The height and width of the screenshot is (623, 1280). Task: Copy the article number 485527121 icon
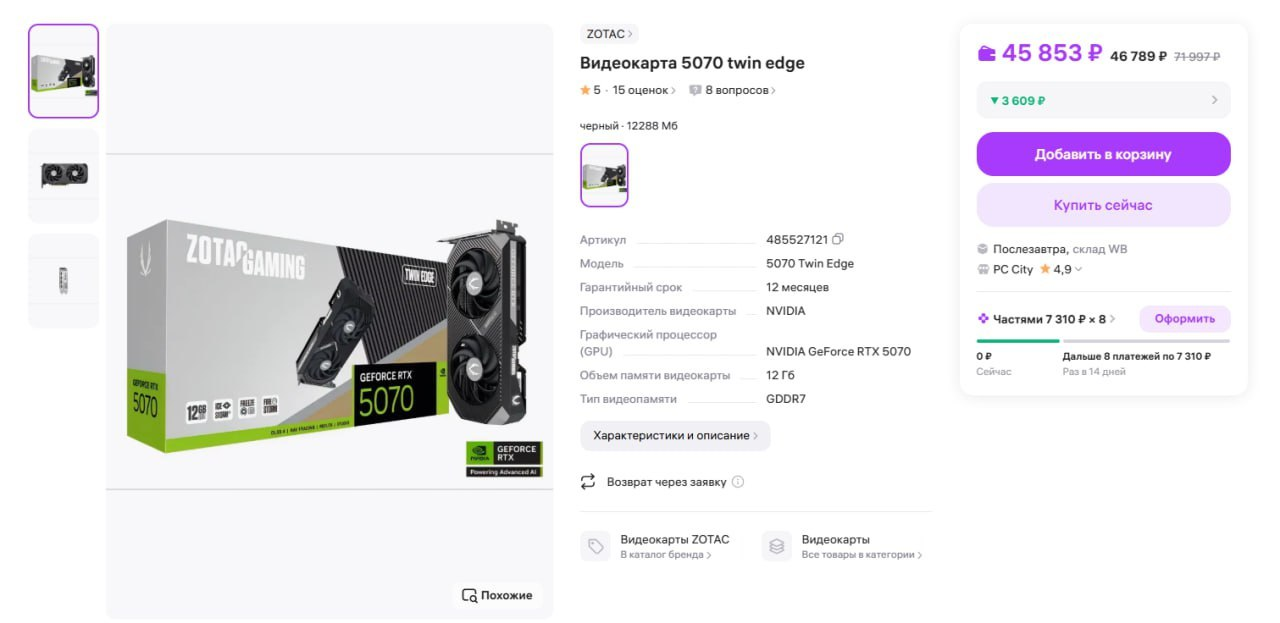coord(838,239)
